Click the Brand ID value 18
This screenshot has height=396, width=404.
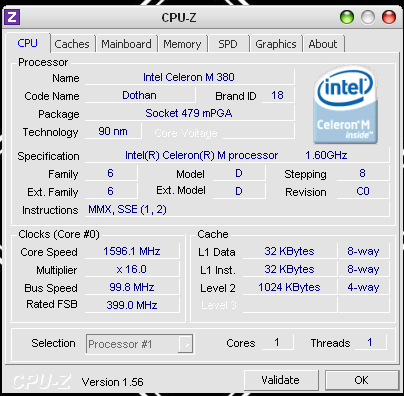(x=278, y=95)
